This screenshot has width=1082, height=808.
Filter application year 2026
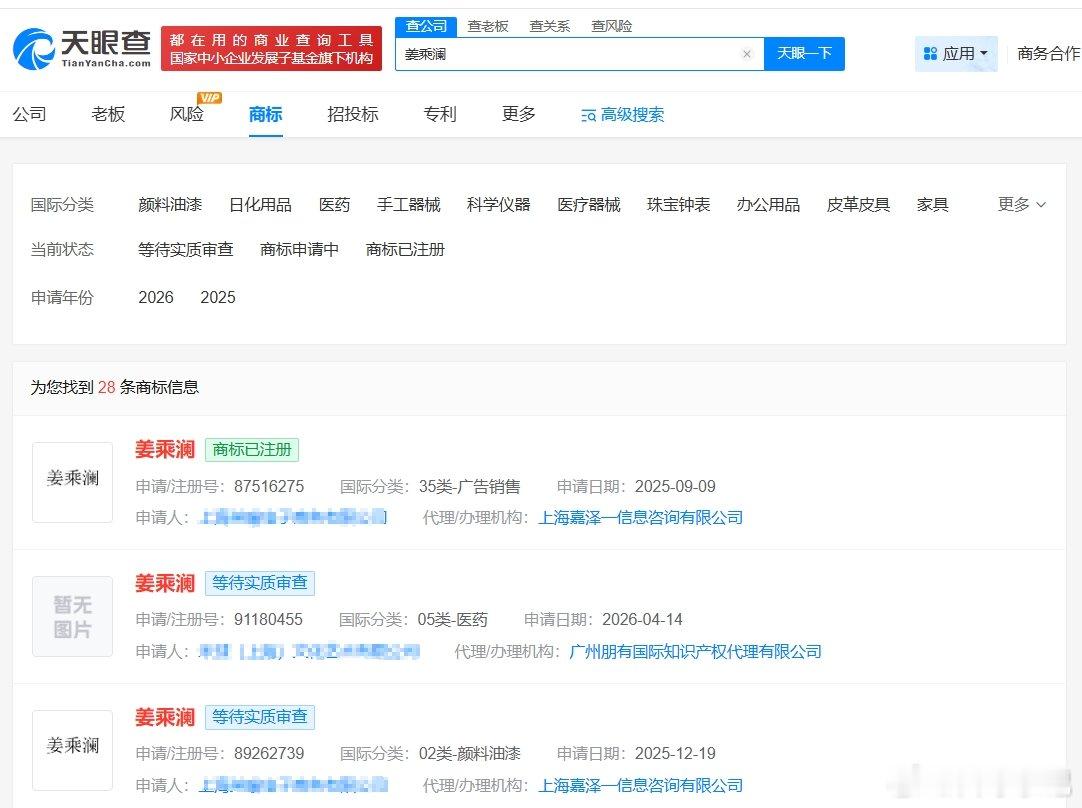[x=156, y=297]
